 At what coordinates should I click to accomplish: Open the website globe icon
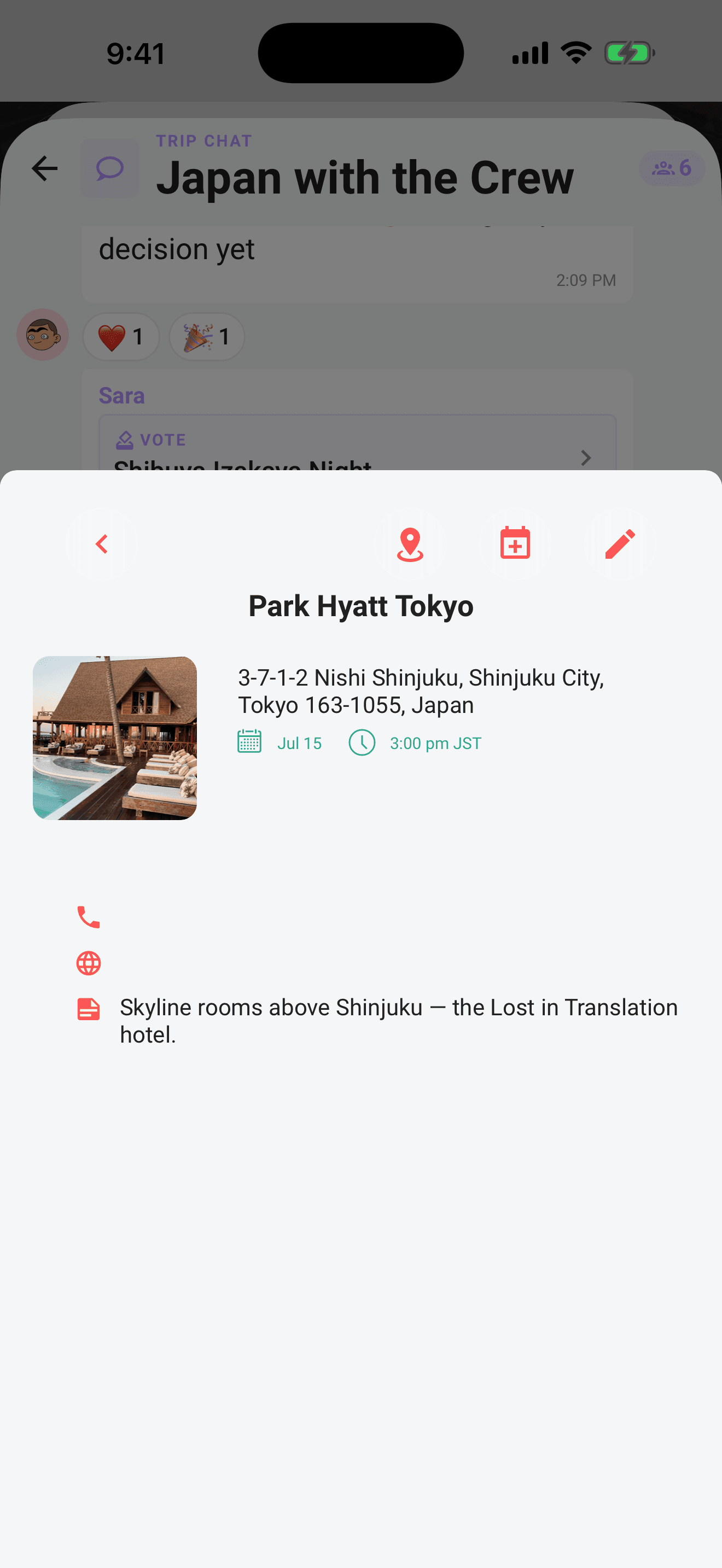click(x=88, y=963)
